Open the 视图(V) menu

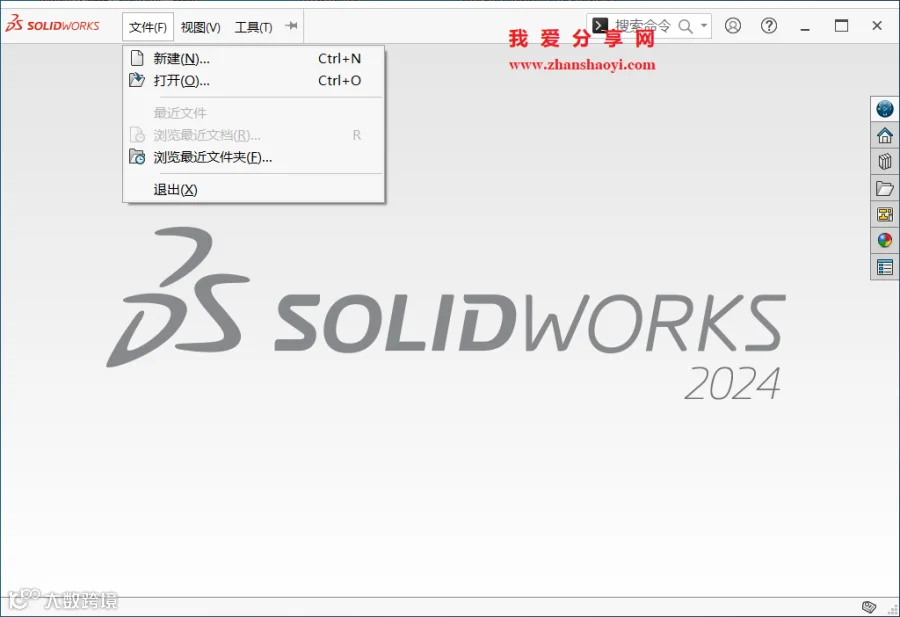(x=200, y=27)
